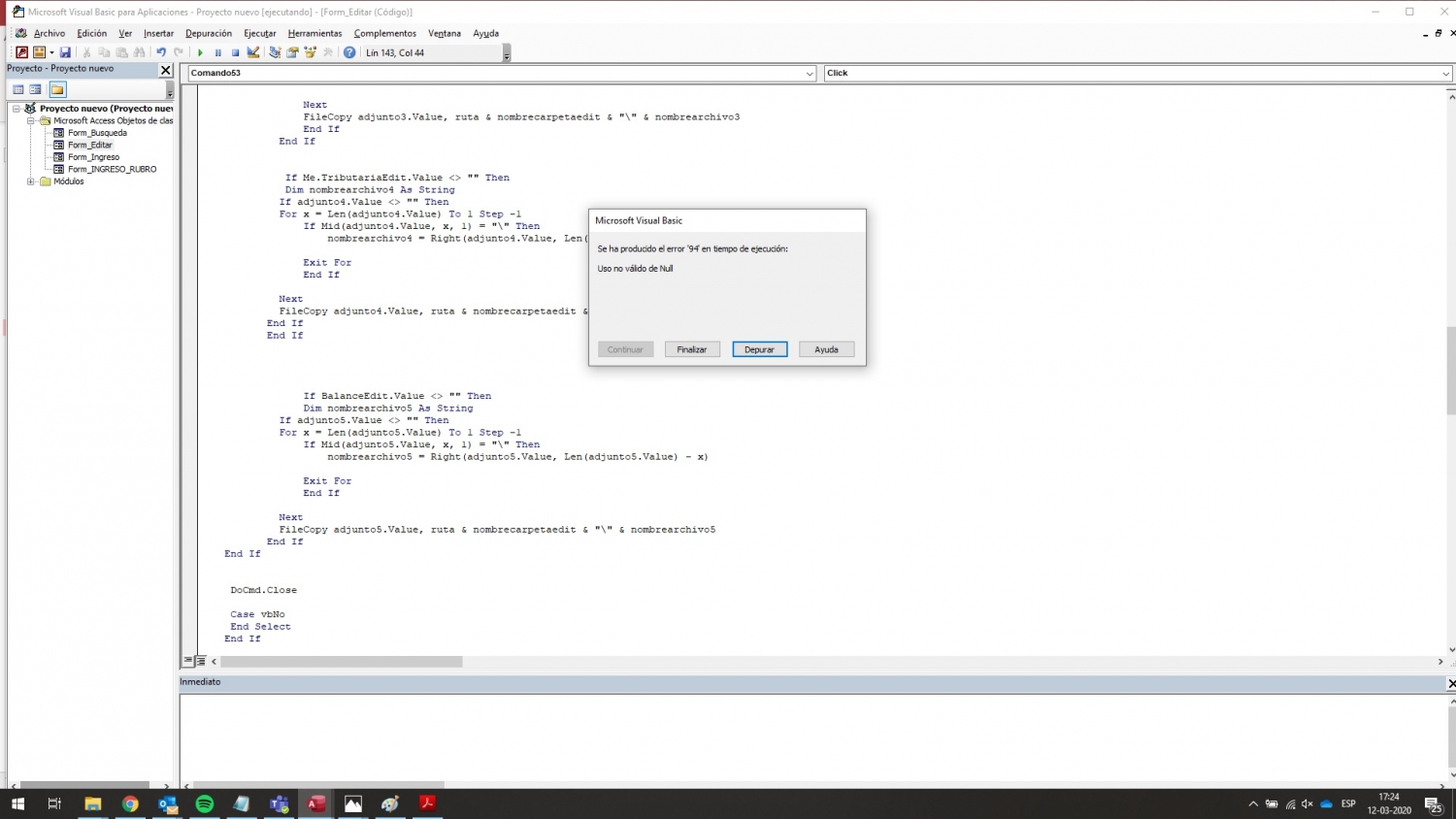The image size is (1456, 819).
Task: Open File Explorer from the taskbar
Action: pyautogui.click(x=93, y=803)
